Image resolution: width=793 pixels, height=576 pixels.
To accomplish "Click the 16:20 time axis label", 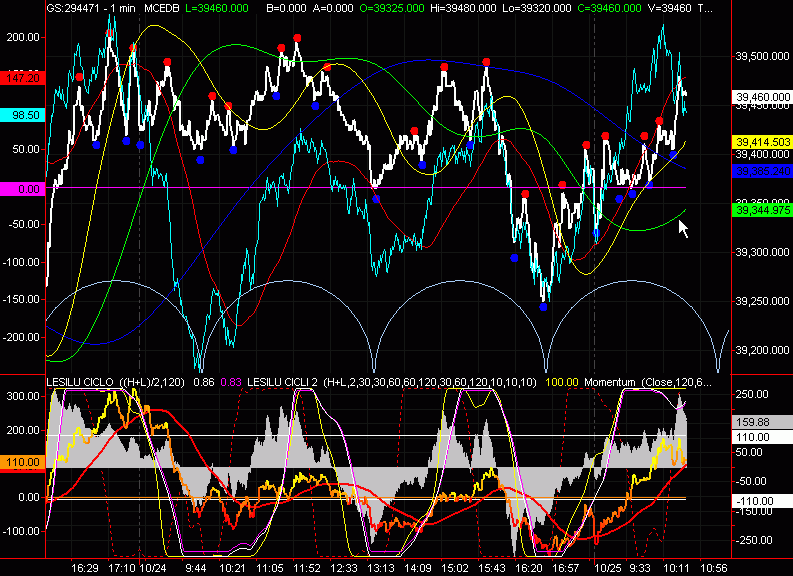I will pyautogui.click(x=528, y=568).
